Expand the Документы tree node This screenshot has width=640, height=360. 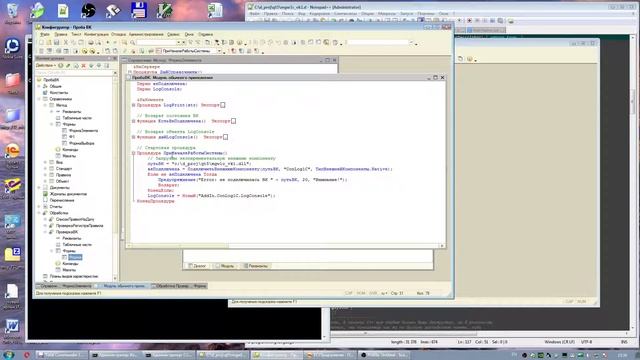click(39, 188)
